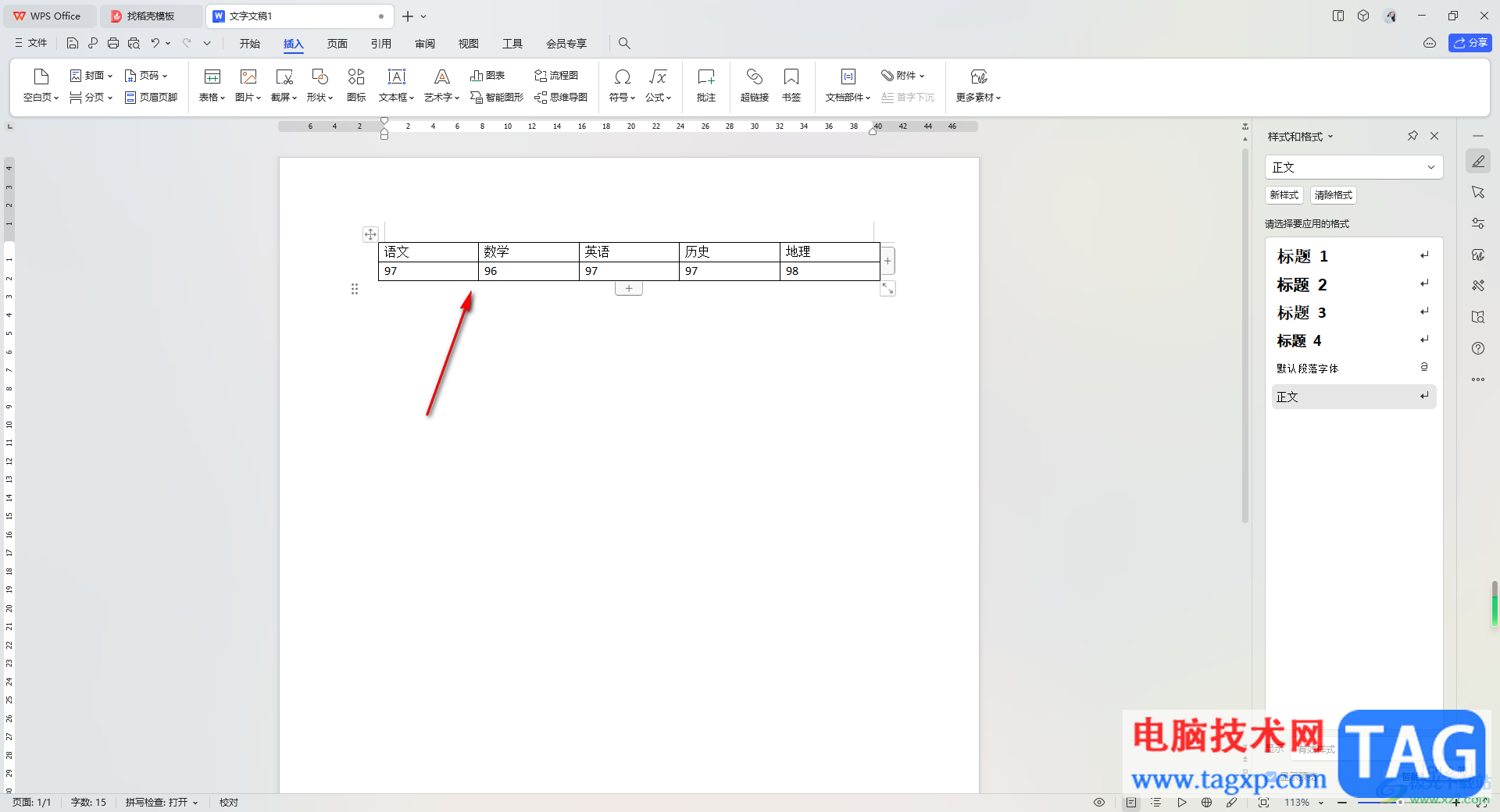The width and height of the screenshot is (1500, 812).
Task: Switch to web layout view globe icon
Action: [1207, 803]
